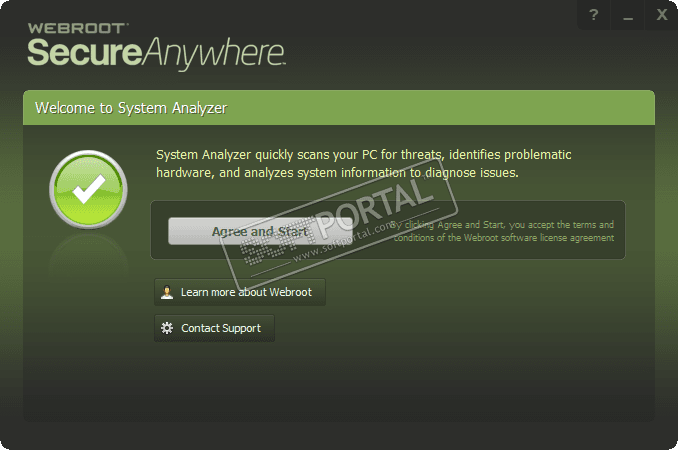Click the green checkmark status icon

coord(89,189)
